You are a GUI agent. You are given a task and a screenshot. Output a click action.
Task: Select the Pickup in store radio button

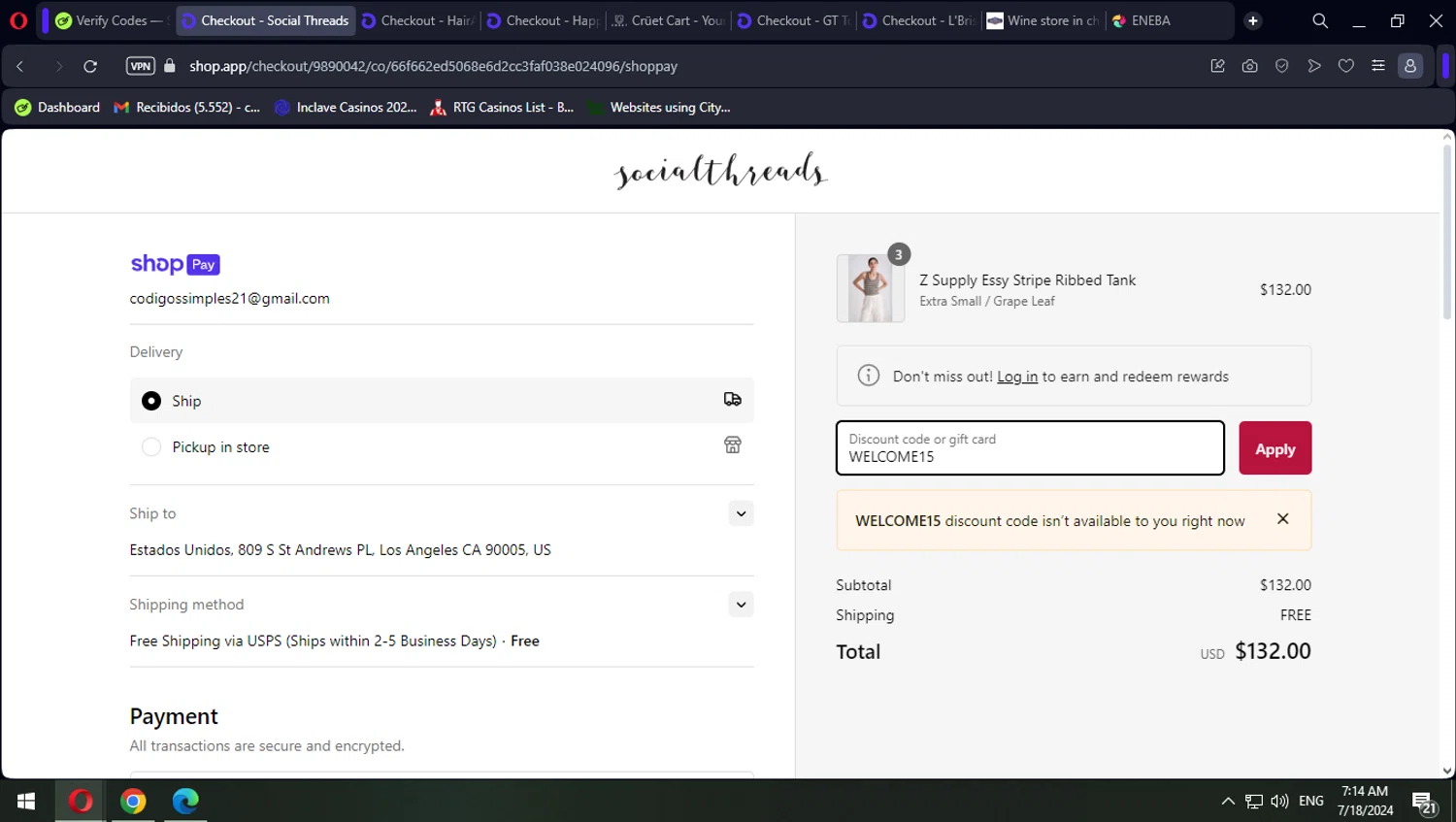pos(151,447)
